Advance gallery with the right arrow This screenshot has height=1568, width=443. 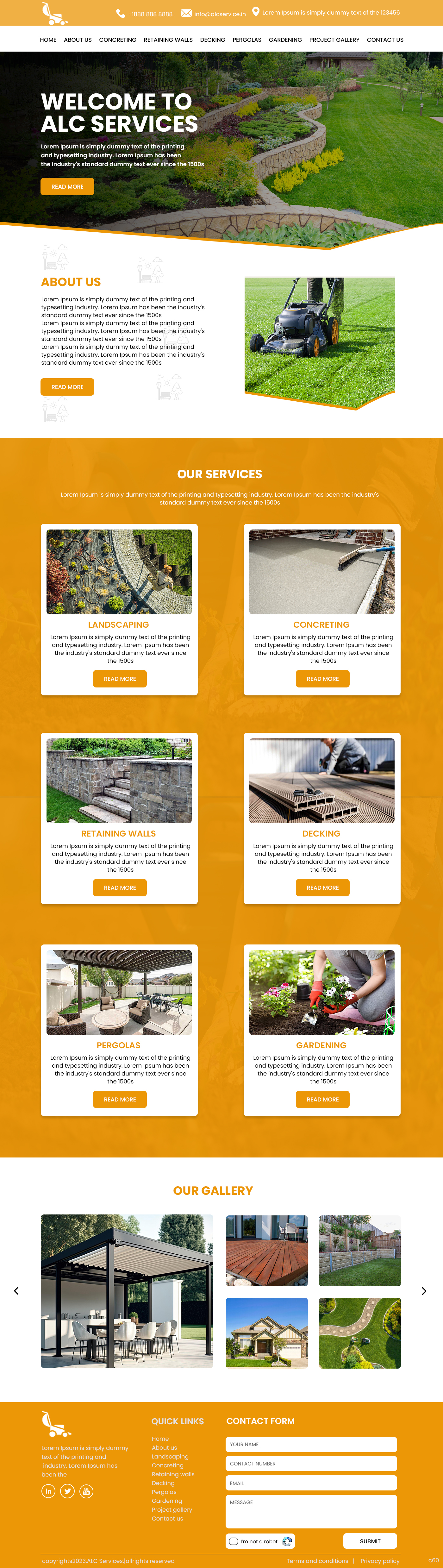[x=423, y=1290]
